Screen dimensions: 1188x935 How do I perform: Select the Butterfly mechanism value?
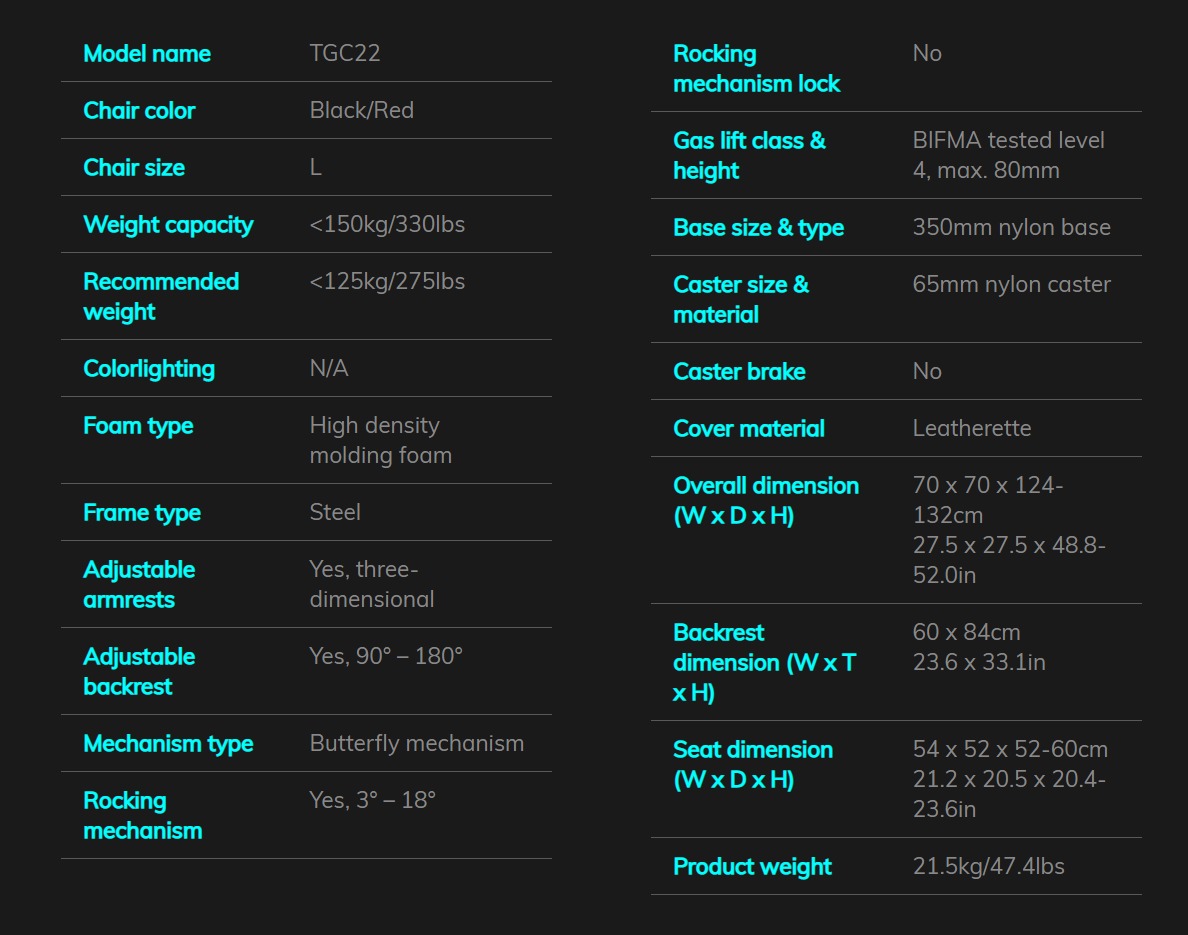(416, 744)
